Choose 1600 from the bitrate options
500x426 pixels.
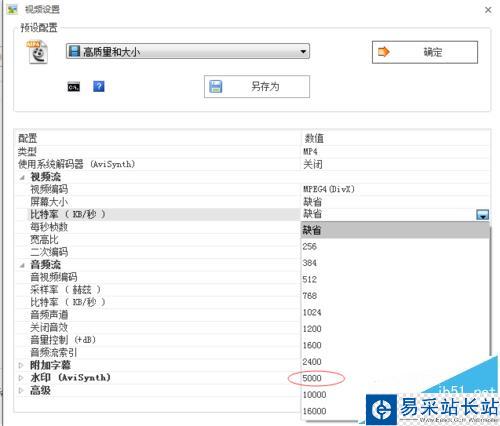click(x=395, y=345)
